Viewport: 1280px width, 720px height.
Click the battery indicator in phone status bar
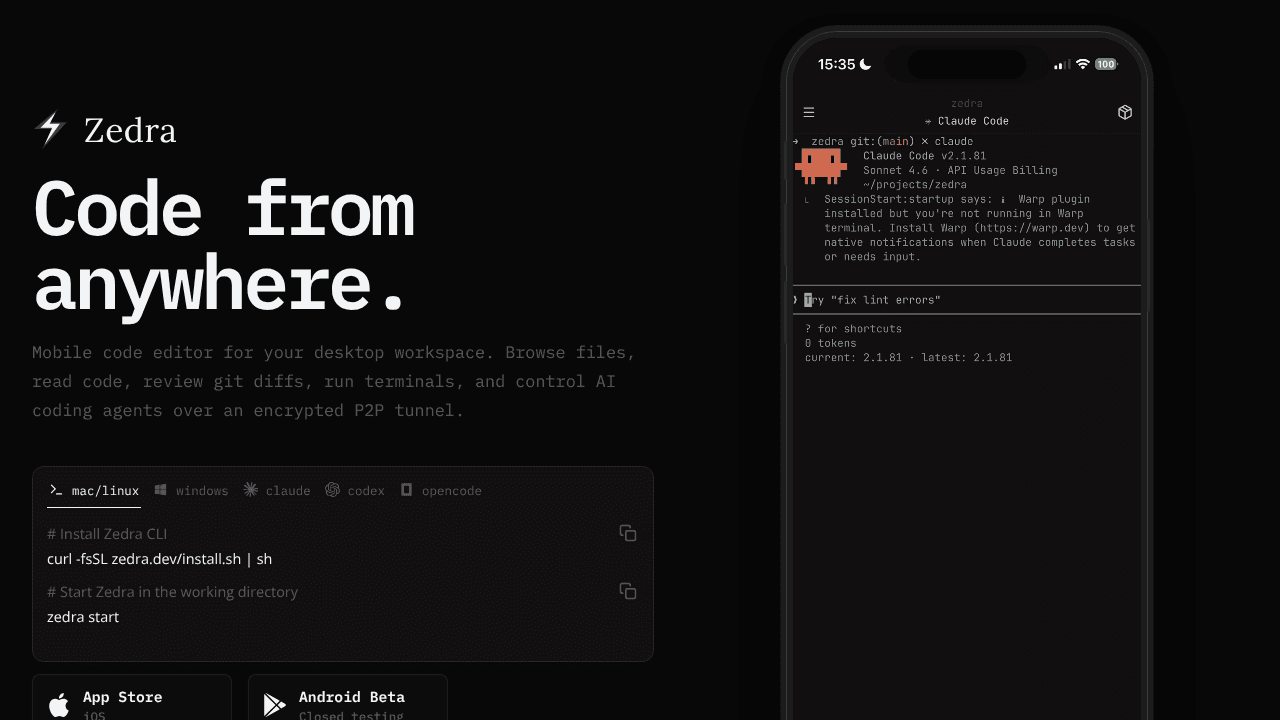tap(1105, 64)
